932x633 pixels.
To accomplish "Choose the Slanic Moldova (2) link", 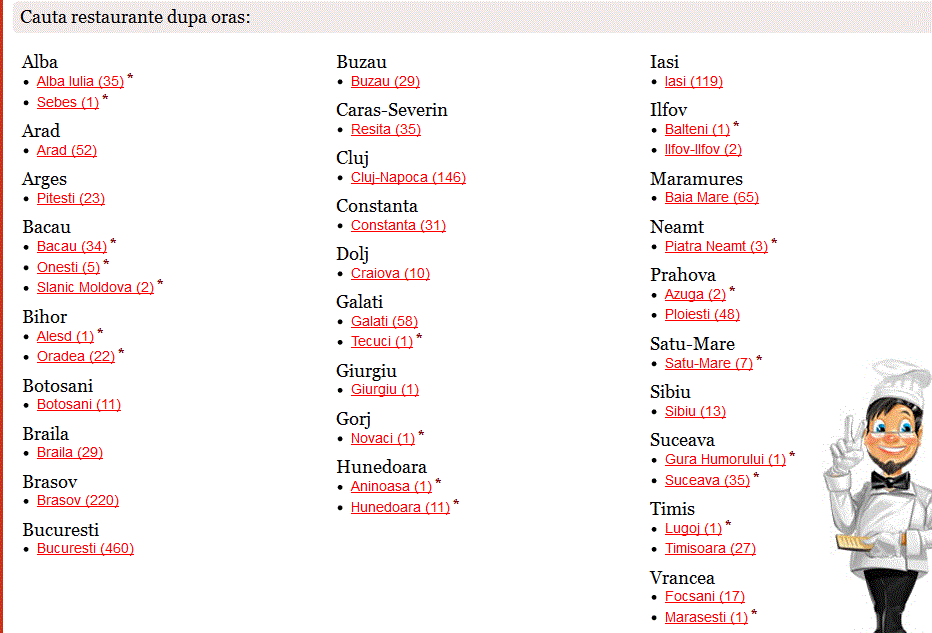I will pos(95,288).
